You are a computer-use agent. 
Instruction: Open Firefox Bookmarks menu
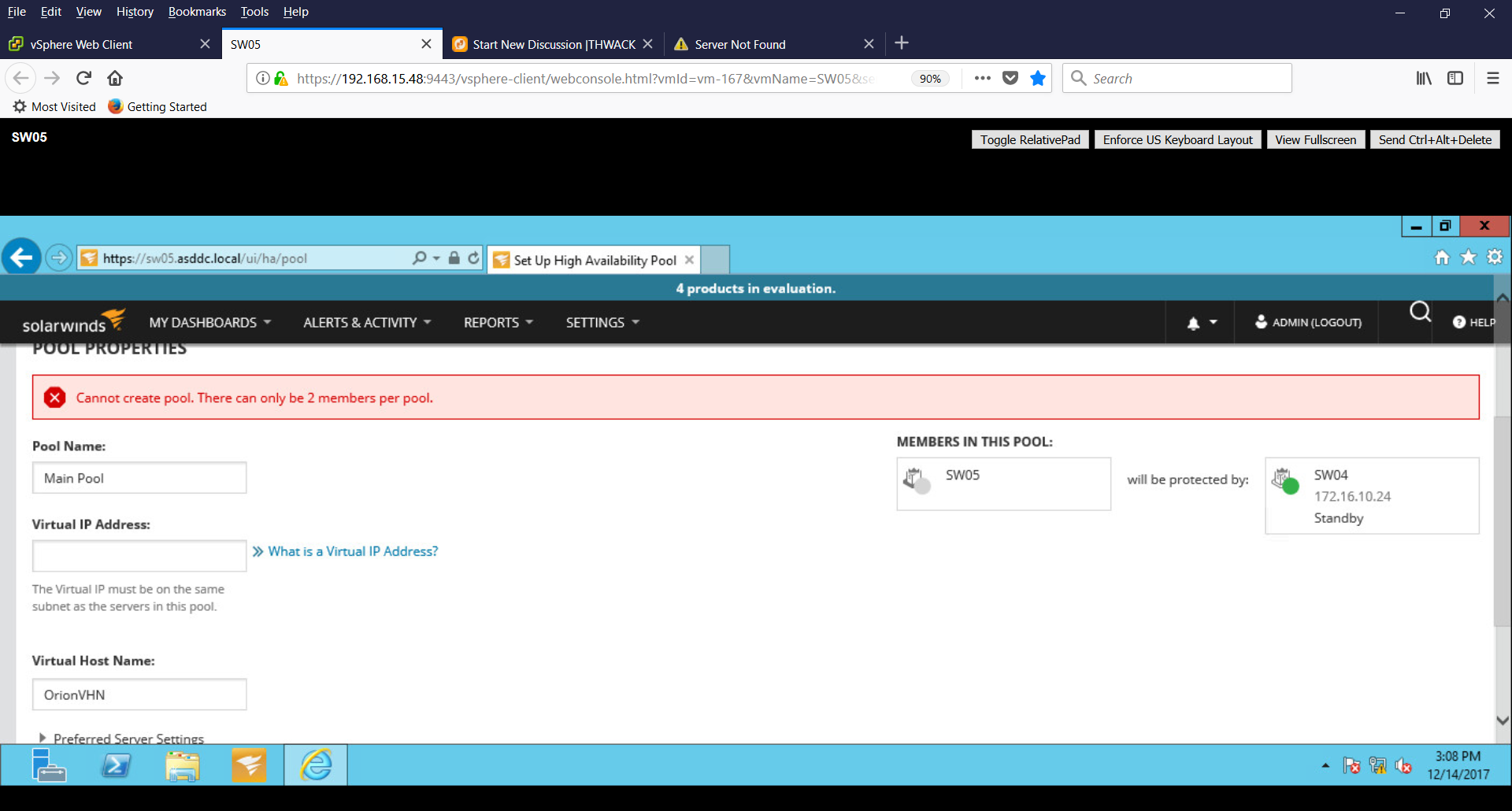[x=197, y=12]
